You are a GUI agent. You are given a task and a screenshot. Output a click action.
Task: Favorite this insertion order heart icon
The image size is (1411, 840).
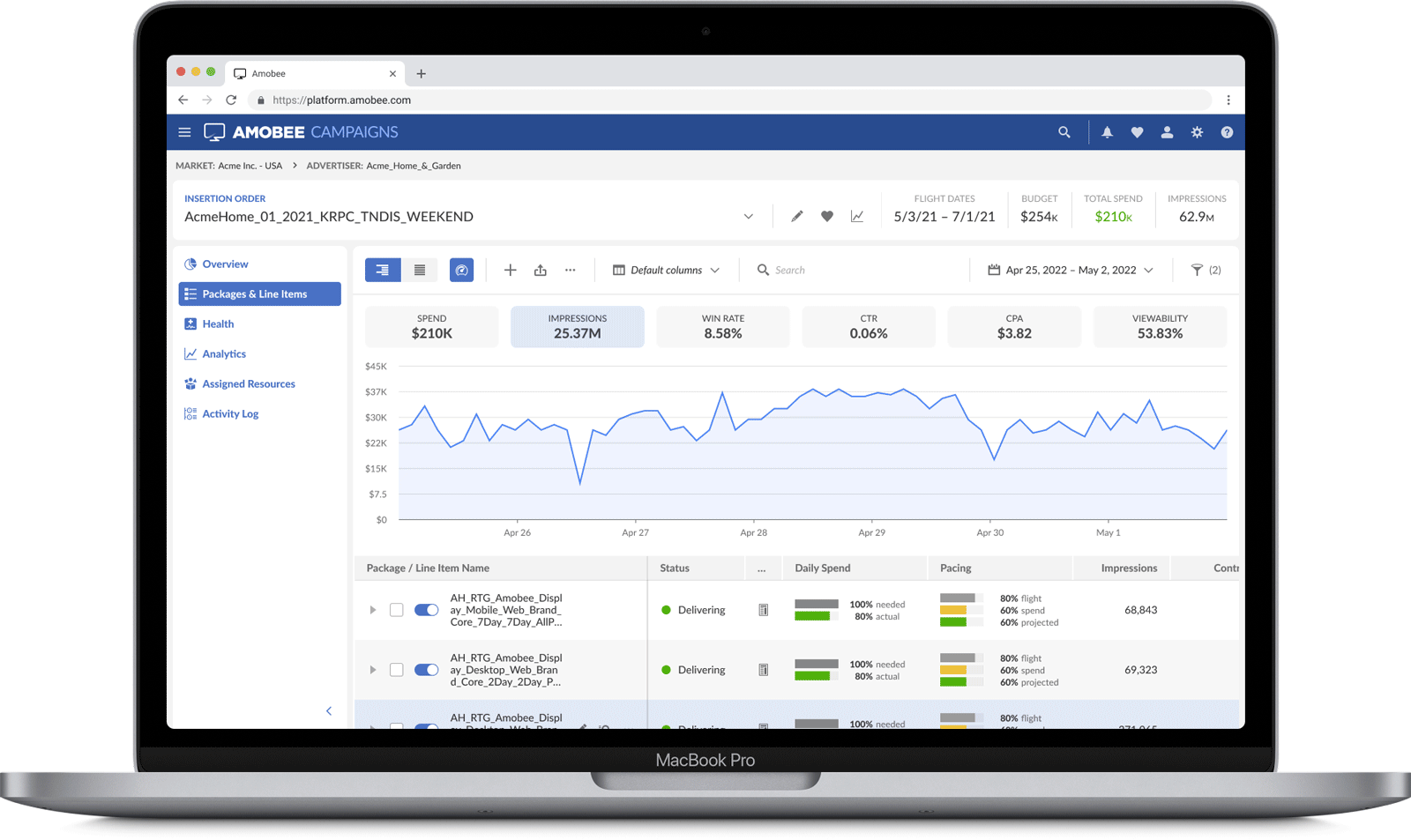[x=827, y=216]
